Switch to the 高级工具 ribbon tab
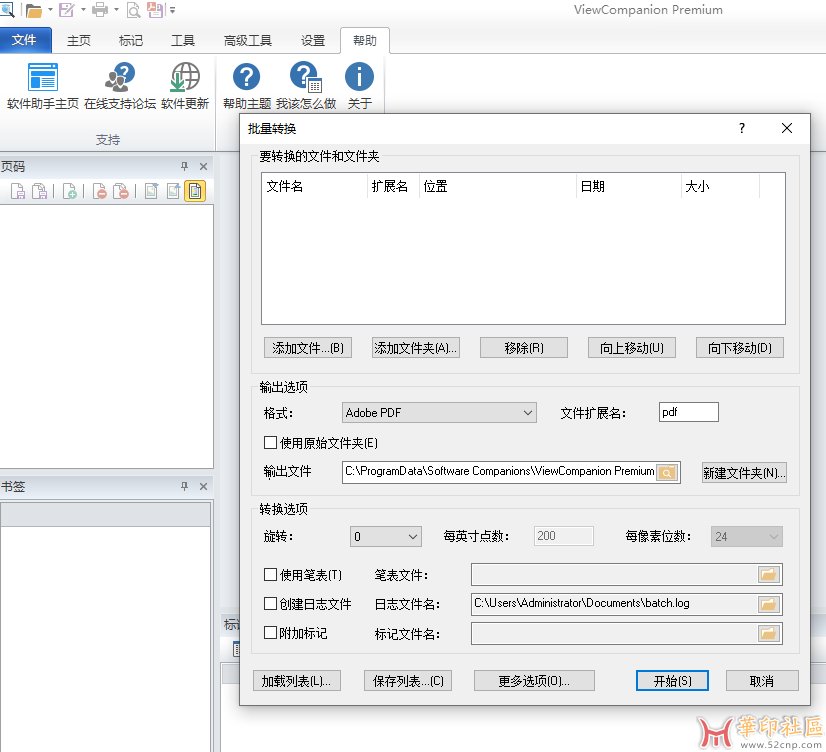 click(x=248, y=41)
